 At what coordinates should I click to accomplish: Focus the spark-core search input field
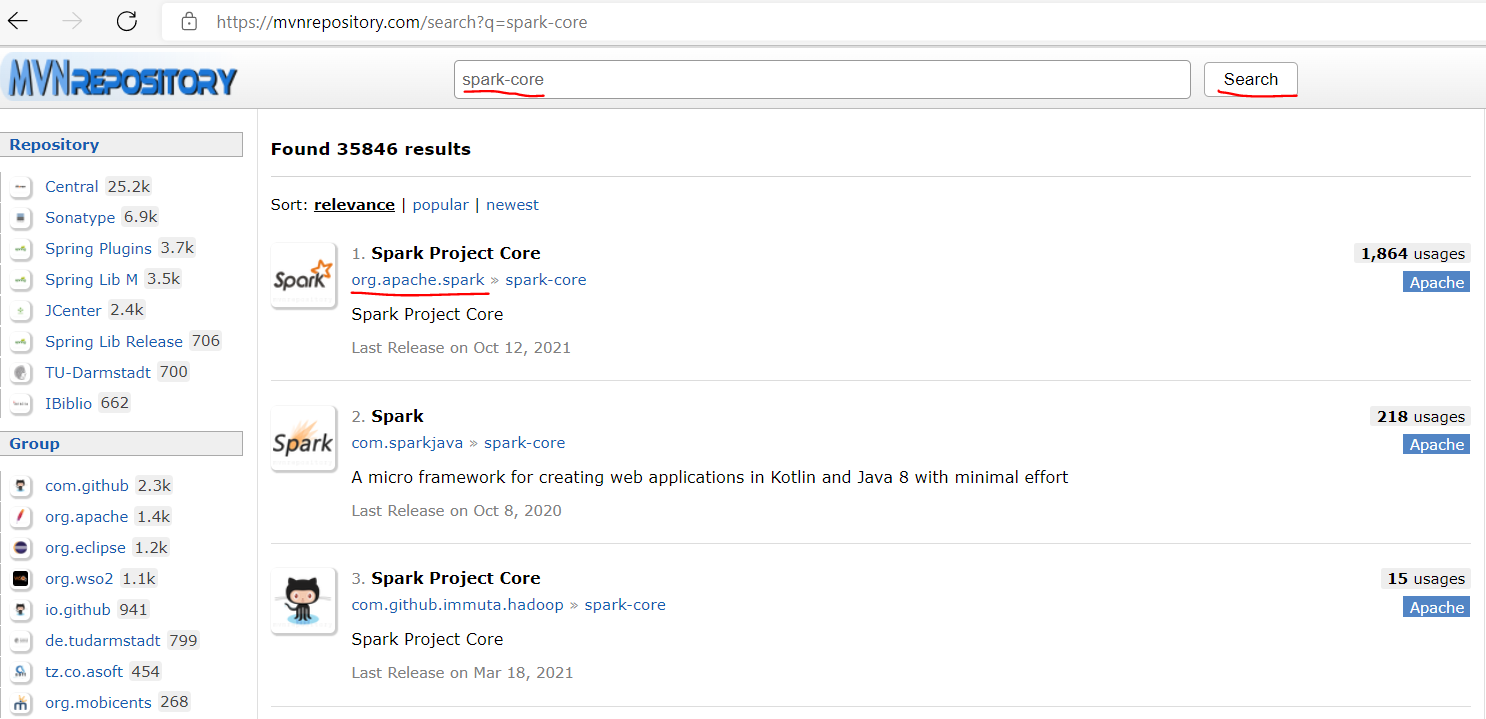click(x=822, y=80)
